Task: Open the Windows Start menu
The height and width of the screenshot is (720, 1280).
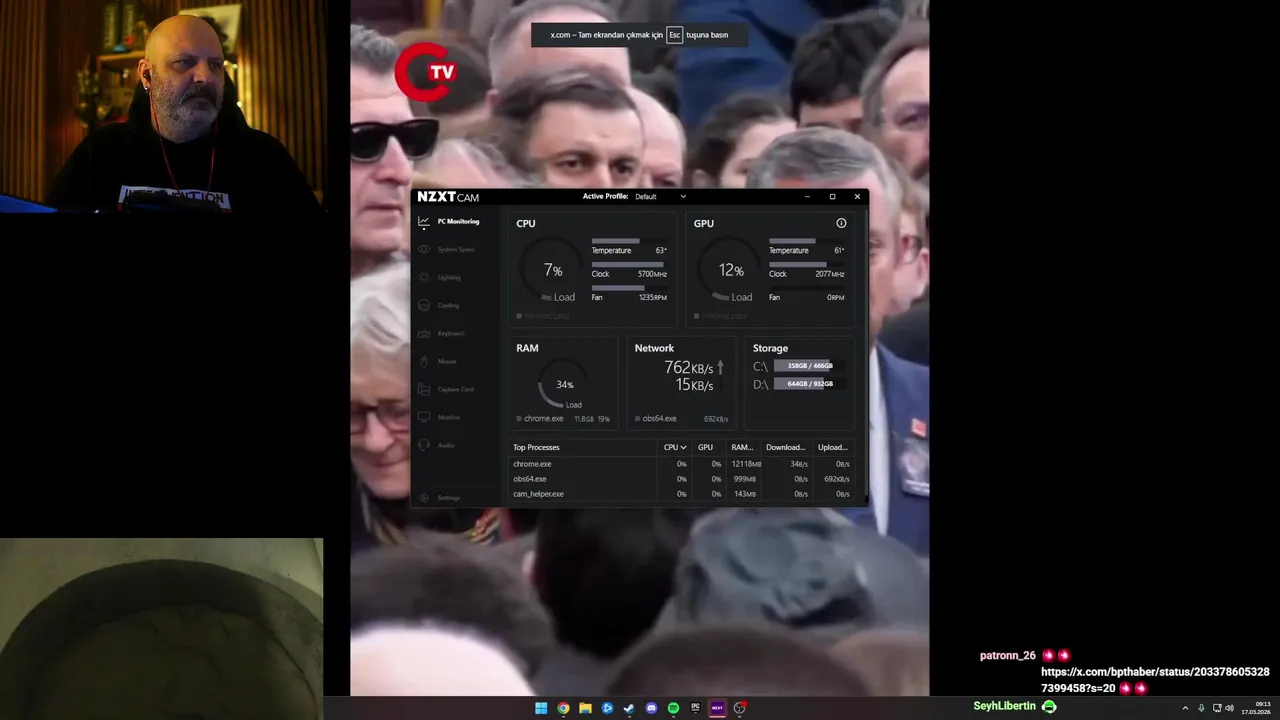Action: click(541, 708)
